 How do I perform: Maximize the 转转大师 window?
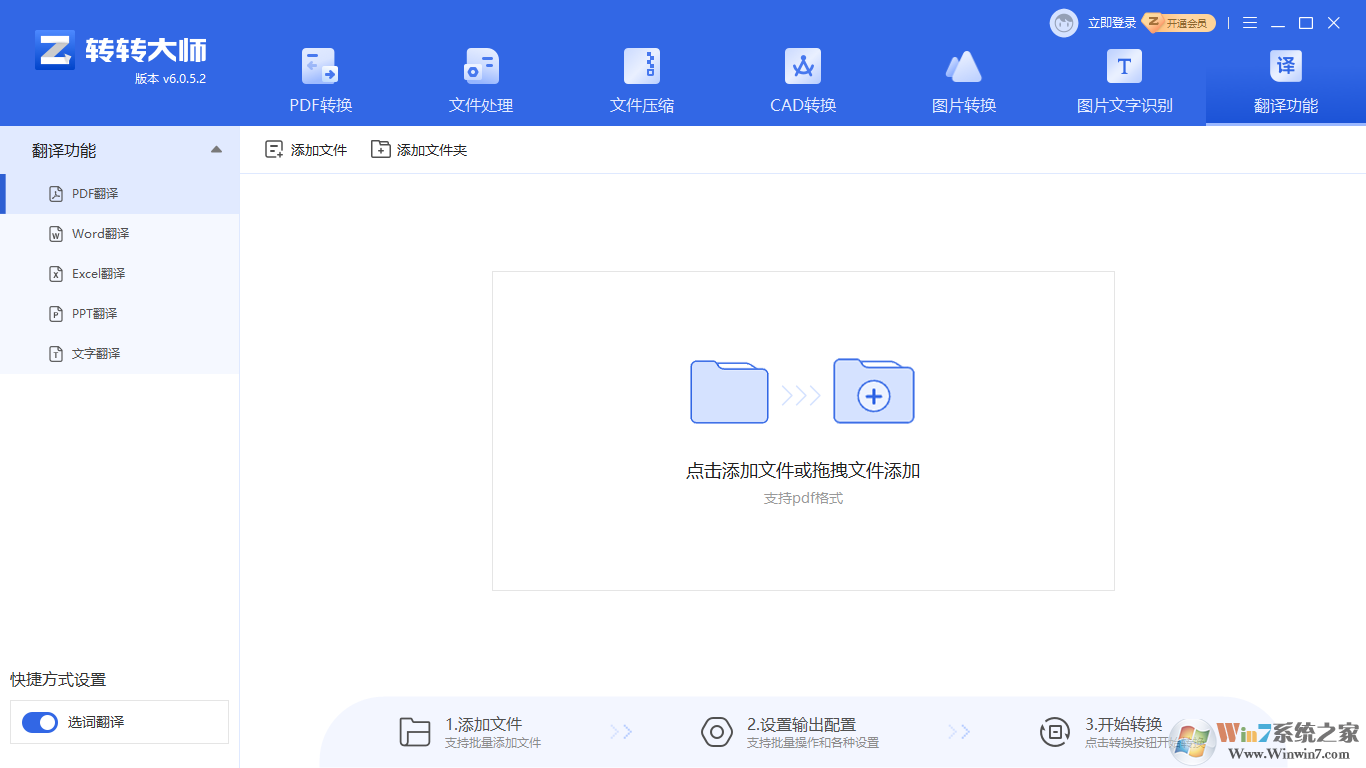1306,23
